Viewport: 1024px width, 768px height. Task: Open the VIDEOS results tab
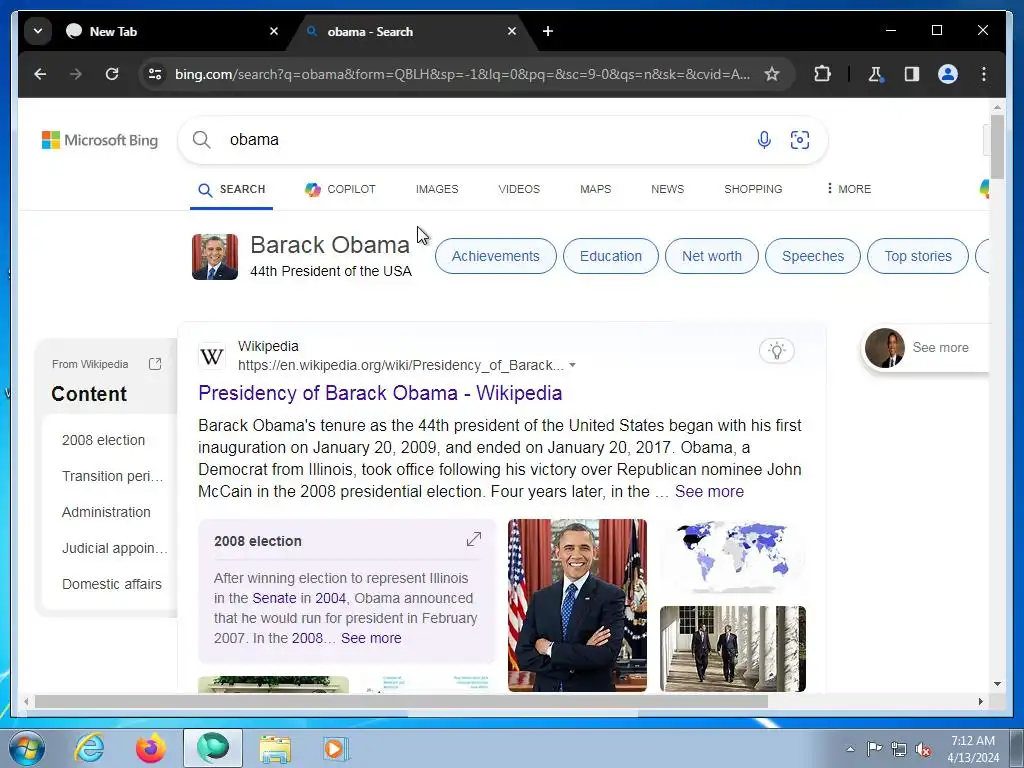(x=519, y=189)
